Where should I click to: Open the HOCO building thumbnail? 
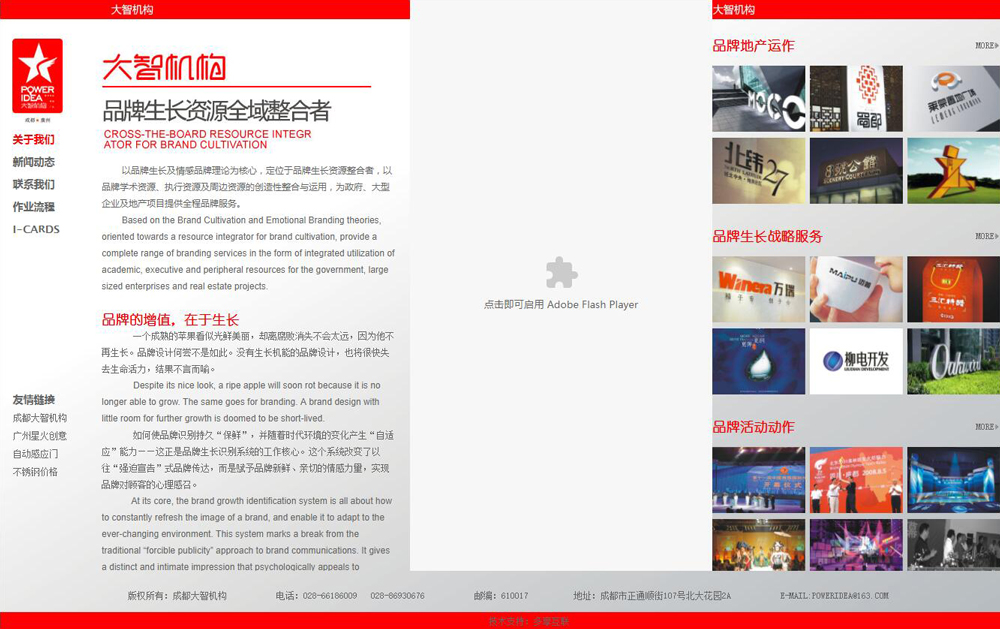758,99
